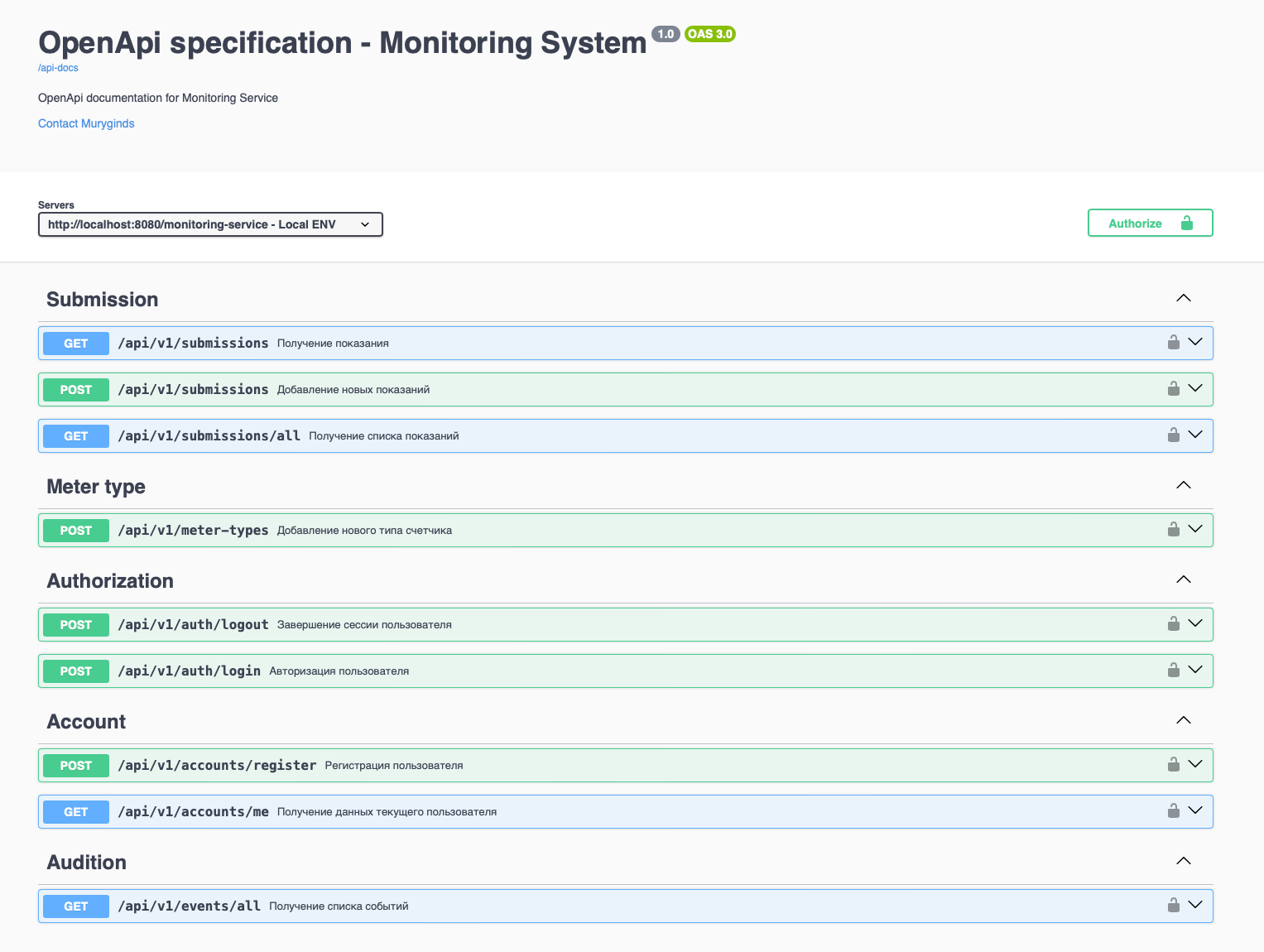This screenshot has width=1264, height=952.
Task: Expand the /api/v1/events/all endpoint chevron
Action: click(1195, 905)
